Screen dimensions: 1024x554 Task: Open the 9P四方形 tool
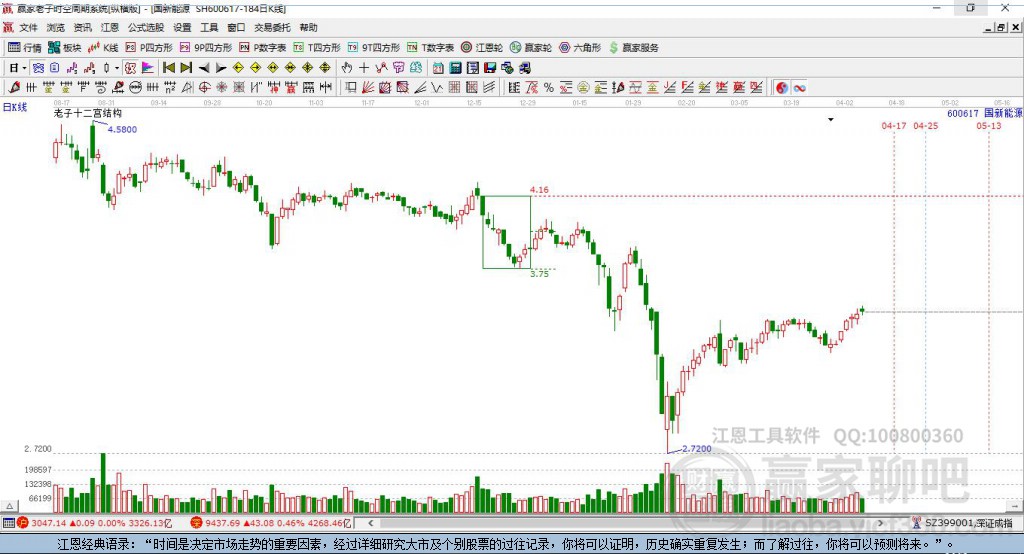click(x=206, y=48)
